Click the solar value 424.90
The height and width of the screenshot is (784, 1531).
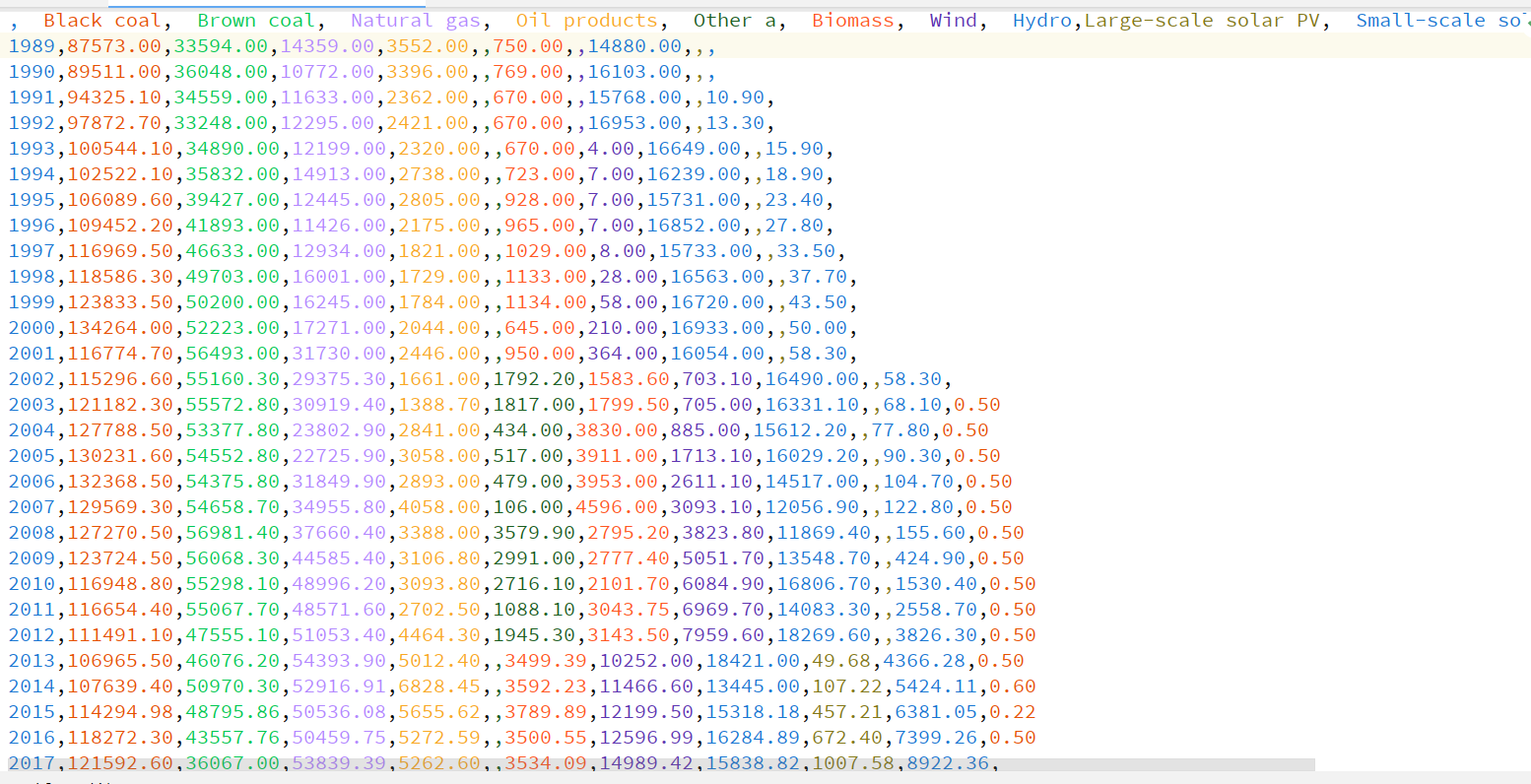pyautogui.click(x=930, y=558)
